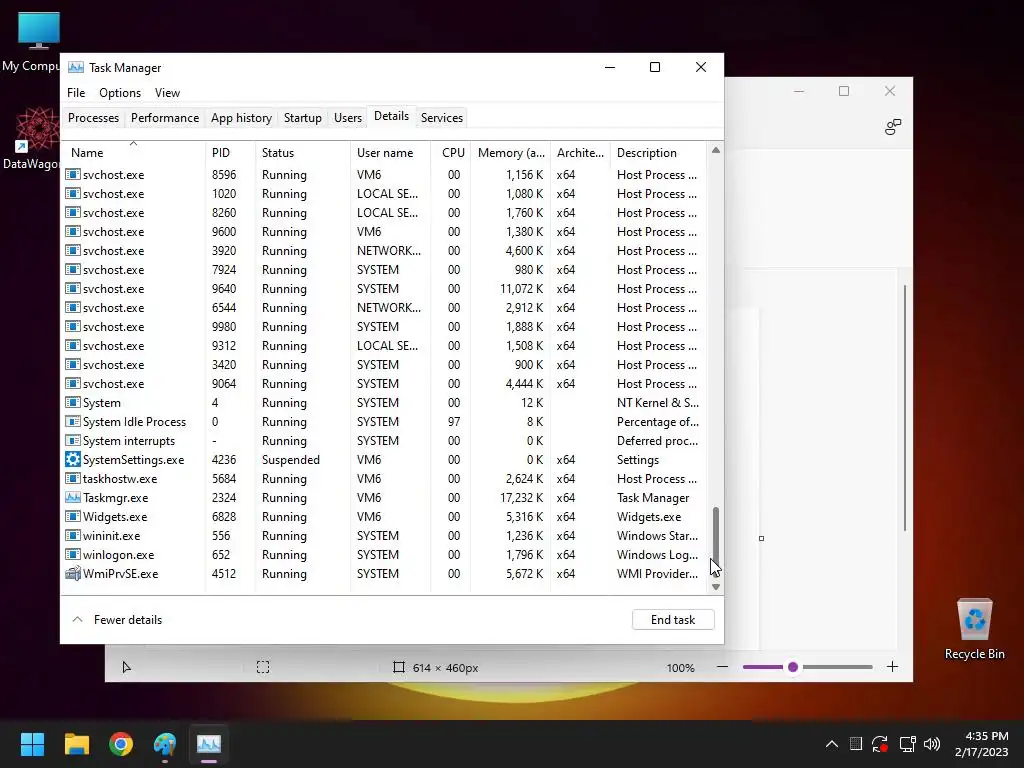Collapse with Fewer details

(x=117, y=620)
